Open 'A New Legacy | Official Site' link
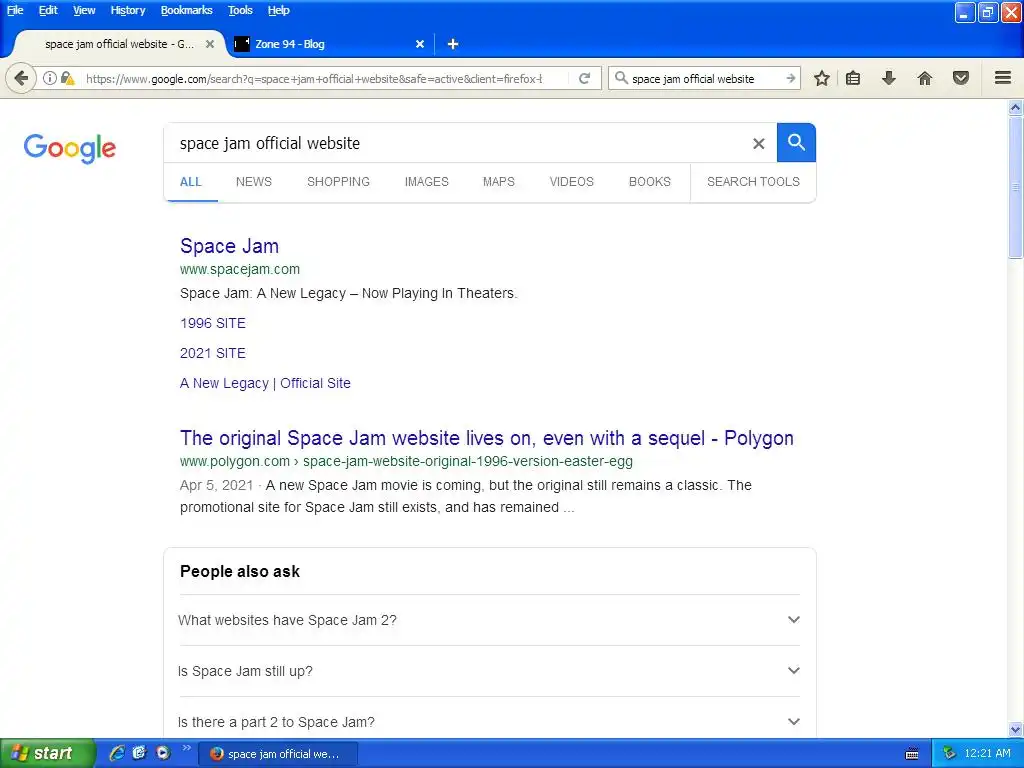Screen dimensions: 1024x768 (x=265, y=383)
